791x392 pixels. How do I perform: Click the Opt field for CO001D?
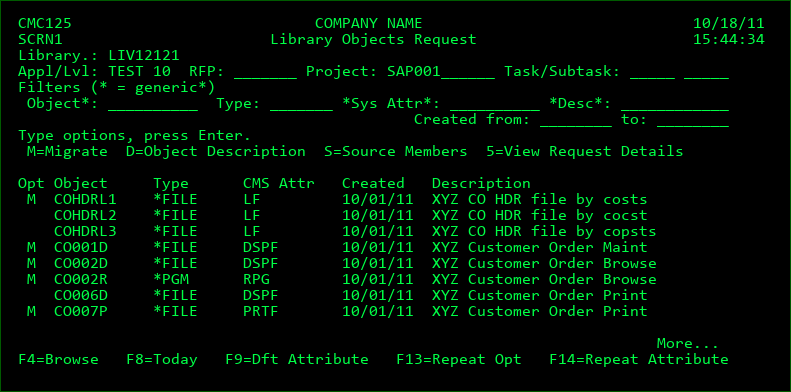point(31,248)
